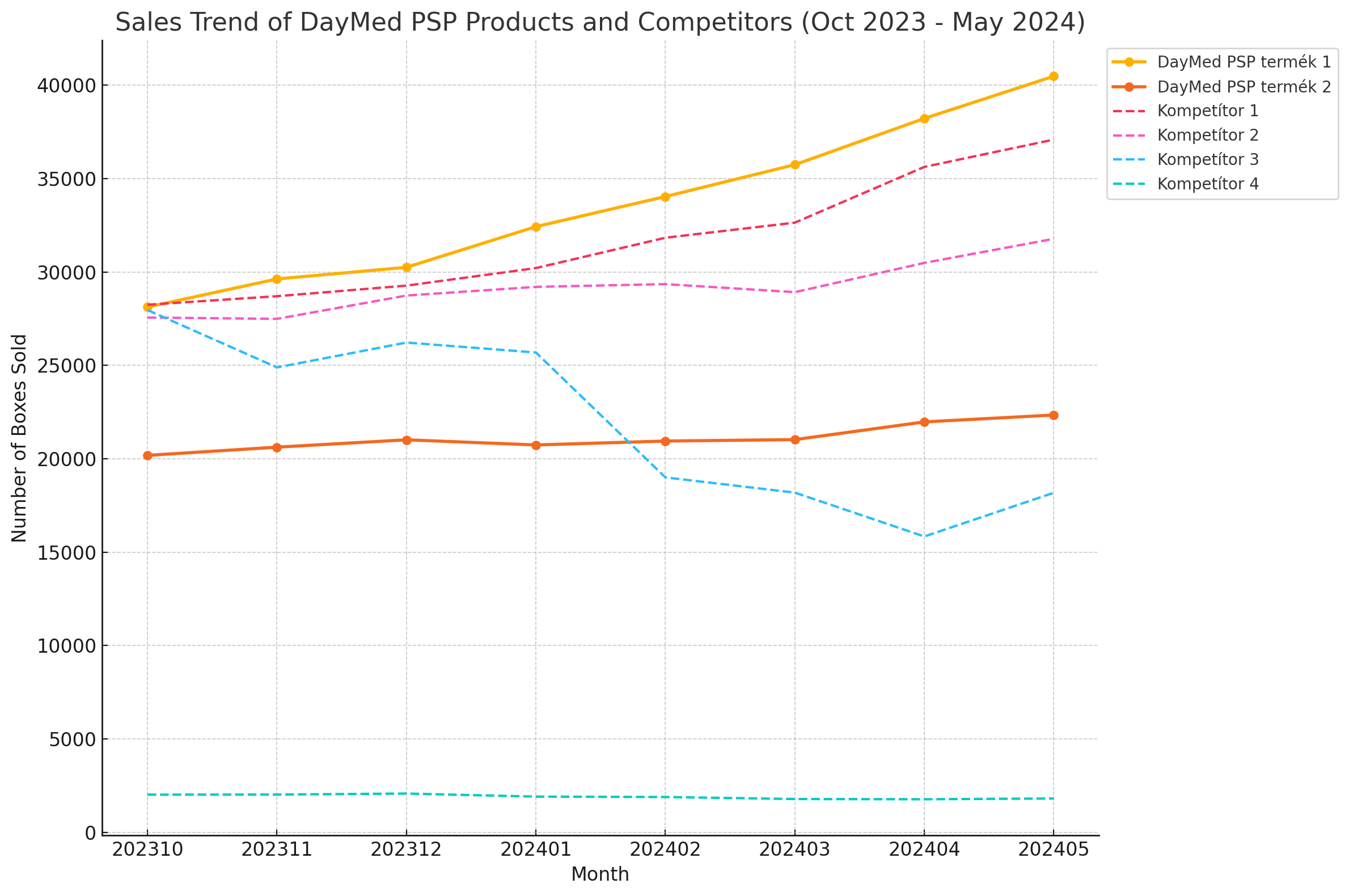The height and width of the screenshot is (896, 1349).
Task: Click the yellow termék 1 marker at 202312
Action: pyautogui.click(x=406, y=268)
